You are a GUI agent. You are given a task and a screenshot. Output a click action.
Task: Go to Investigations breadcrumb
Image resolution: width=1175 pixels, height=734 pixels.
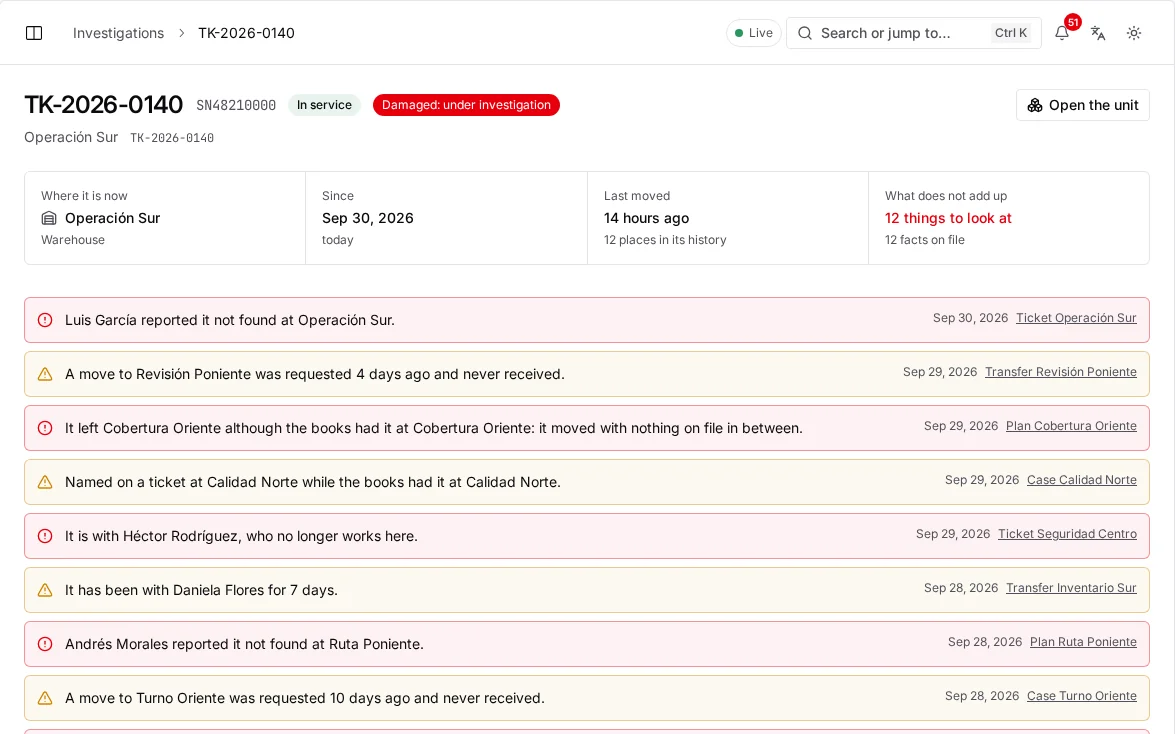[118, 33]
